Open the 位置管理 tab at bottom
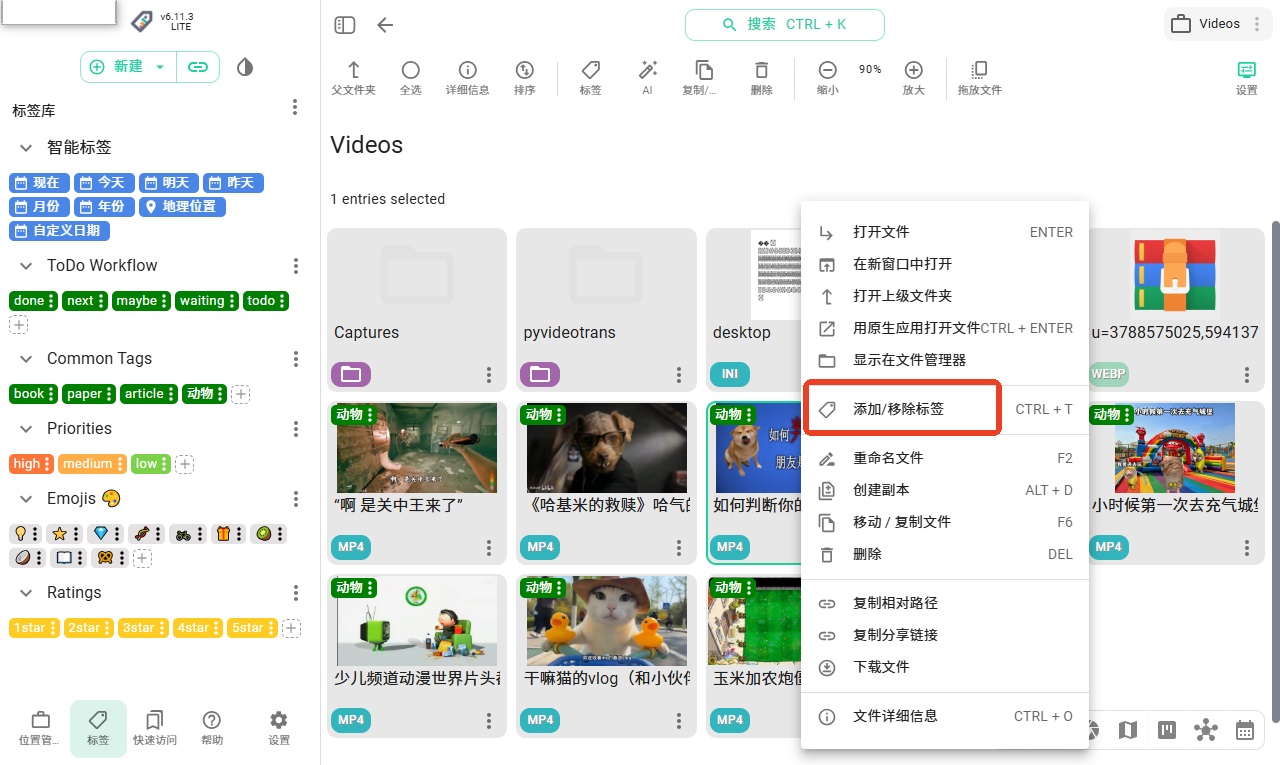 coord(40,729)
